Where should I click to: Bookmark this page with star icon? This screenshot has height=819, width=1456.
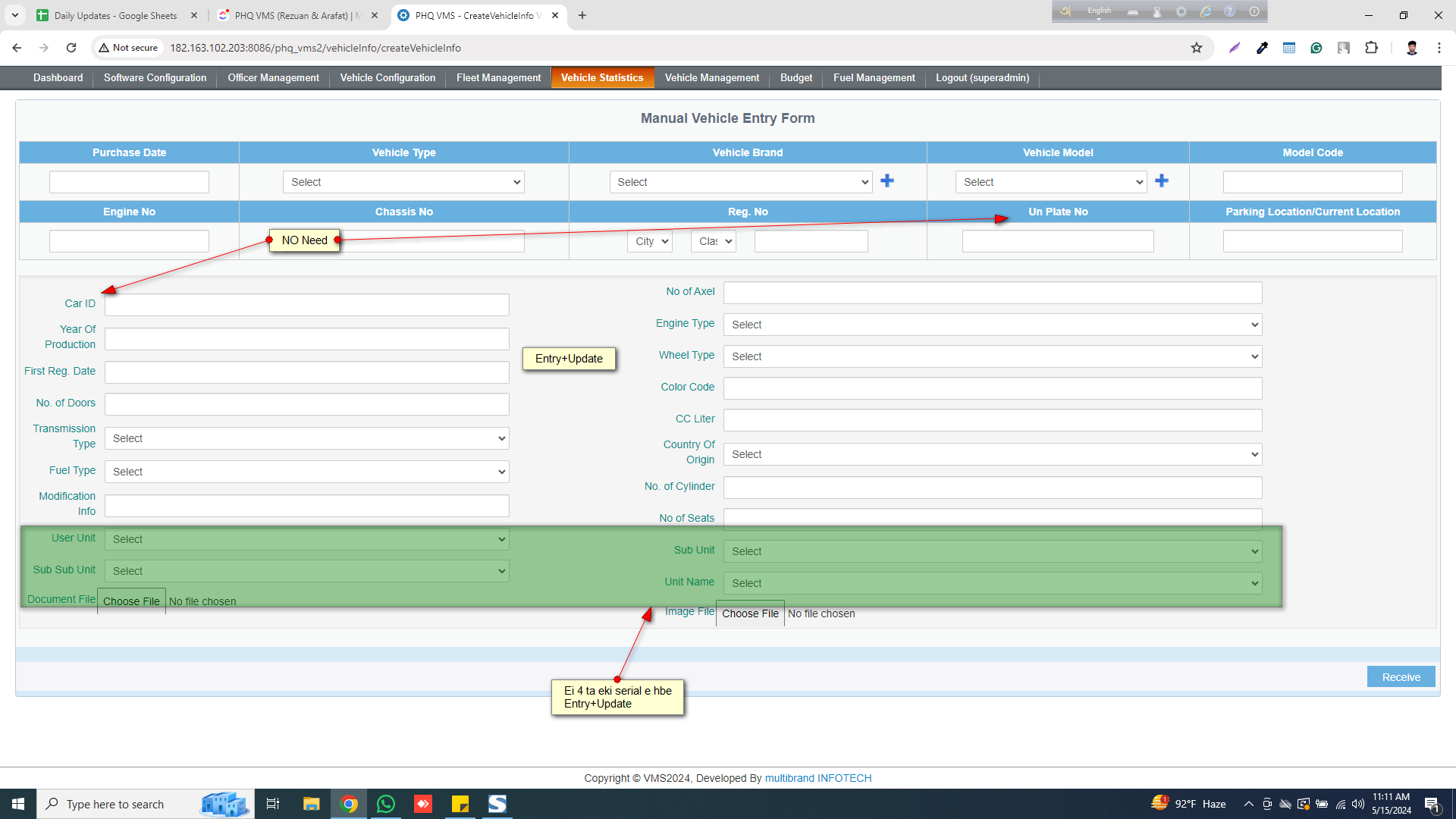[x=1197, y=48]
